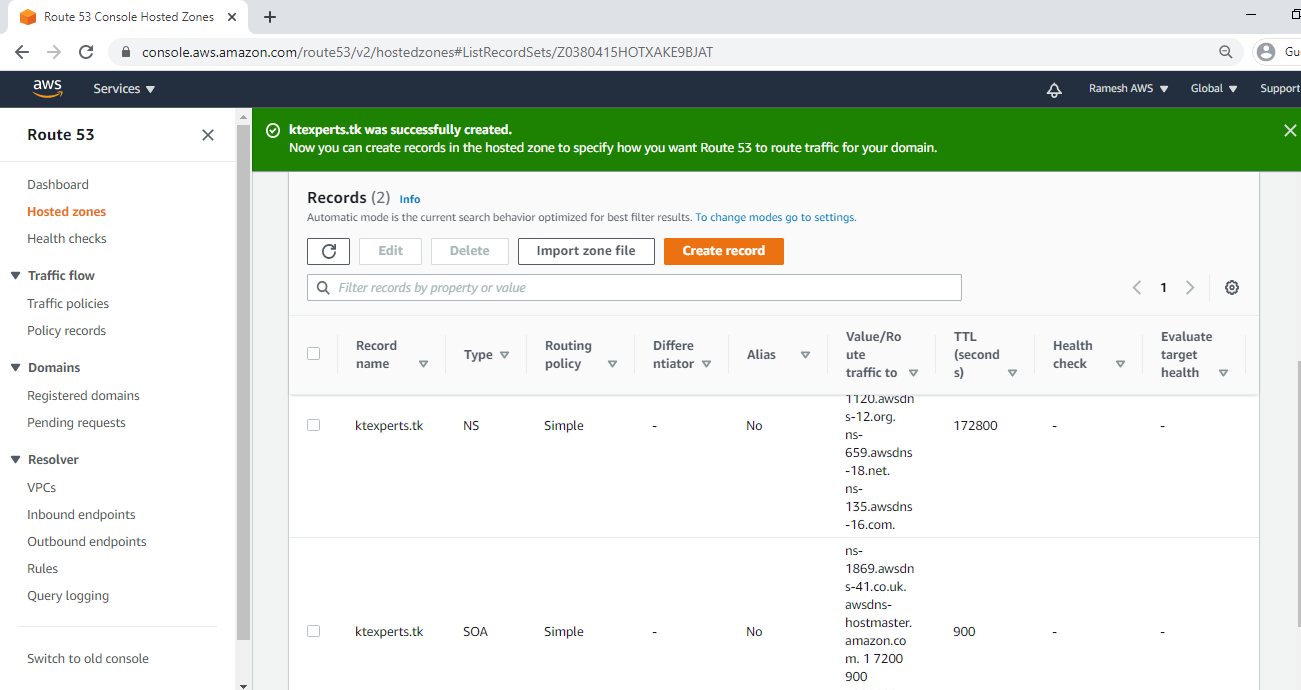Close the Route 53 sidebar panel
This screenshot has height=690, width=1301.
pos(208,135)
